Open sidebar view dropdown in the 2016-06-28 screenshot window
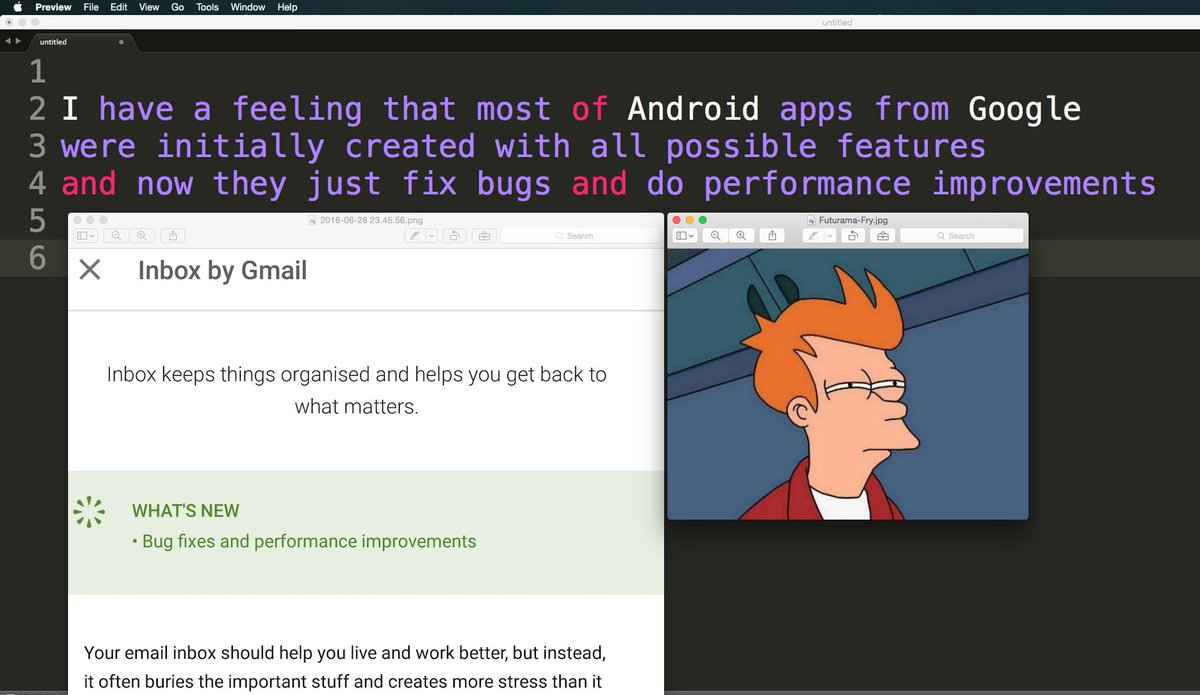The width and height of the screenshot is (1200, 695). click(x=86, y=236)
